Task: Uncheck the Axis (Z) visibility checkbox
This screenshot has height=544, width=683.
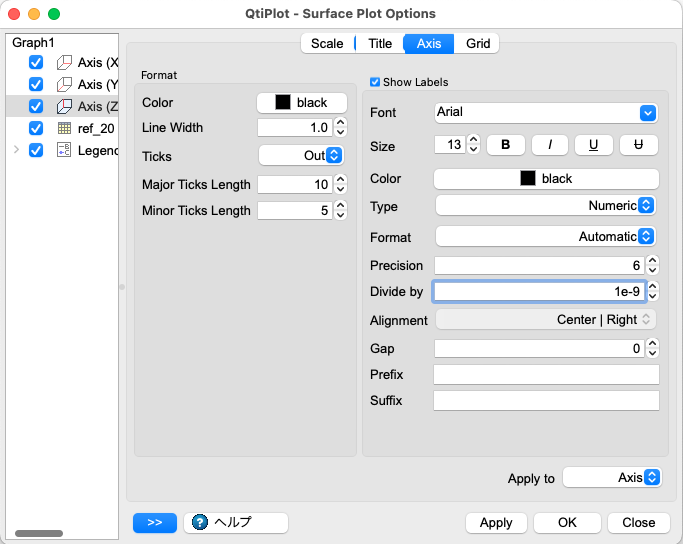Action: point(36,106)
